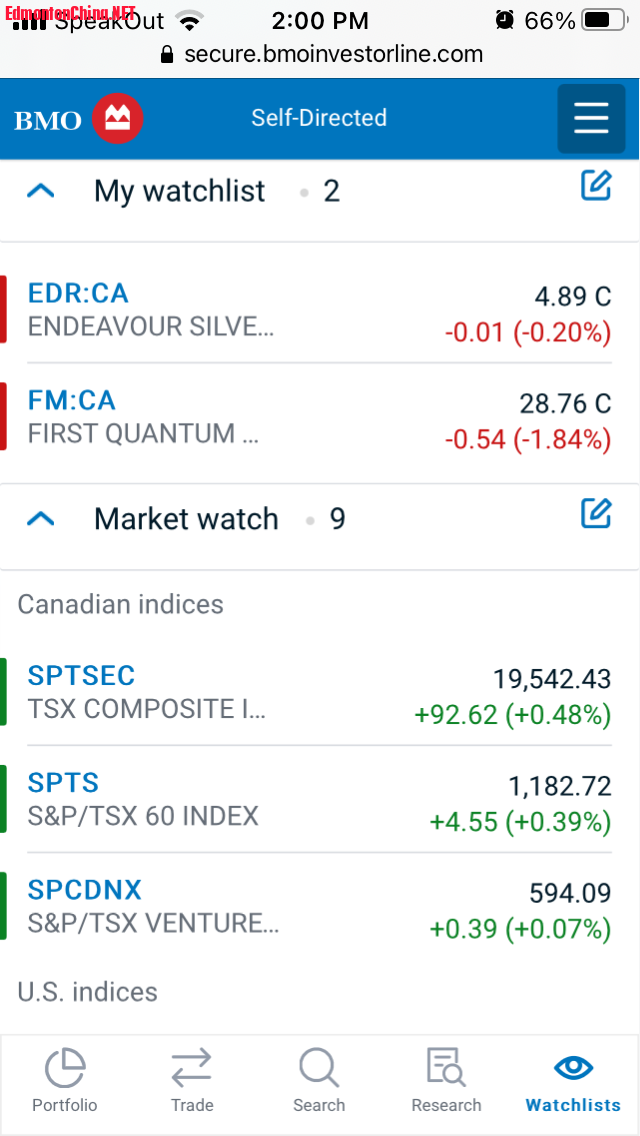640x1136 pixels.
Task: Tap First Quantum price change value
Action: pyautogui.click(x=527, y=439)
